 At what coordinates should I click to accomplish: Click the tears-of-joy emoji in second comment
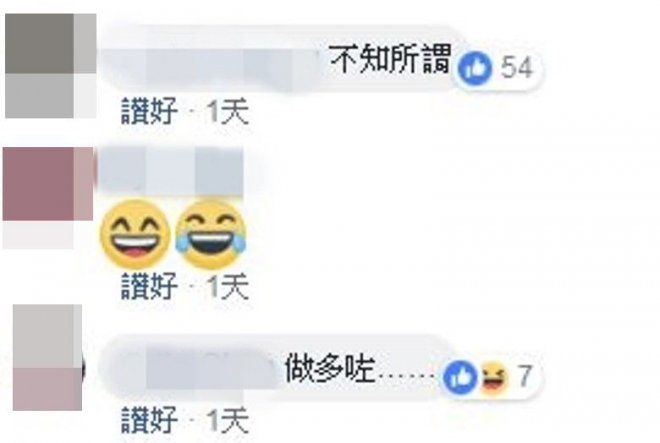coord(210,235)
